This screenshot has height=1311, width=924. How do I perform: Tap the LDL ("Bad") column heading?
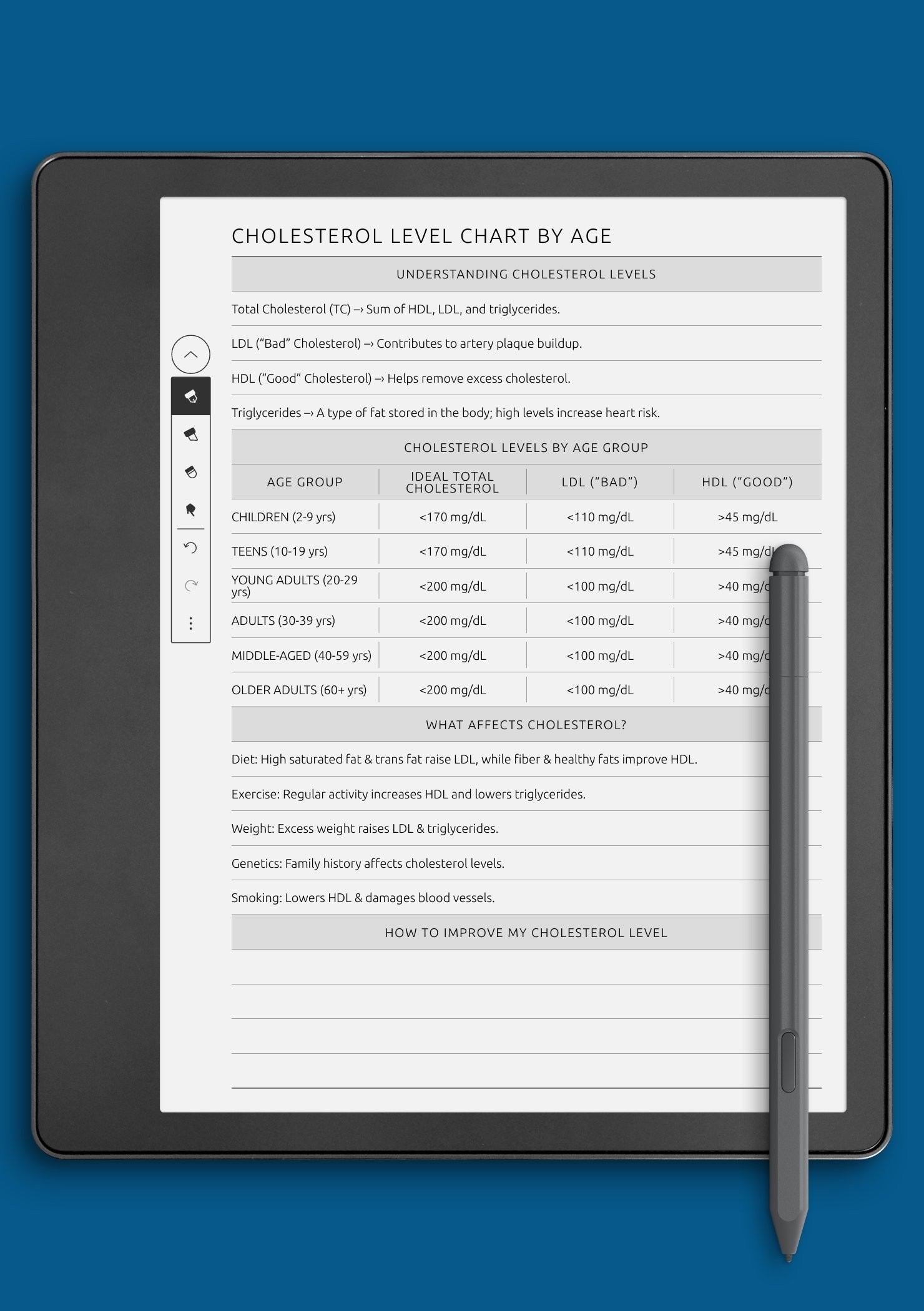[600, 482]
